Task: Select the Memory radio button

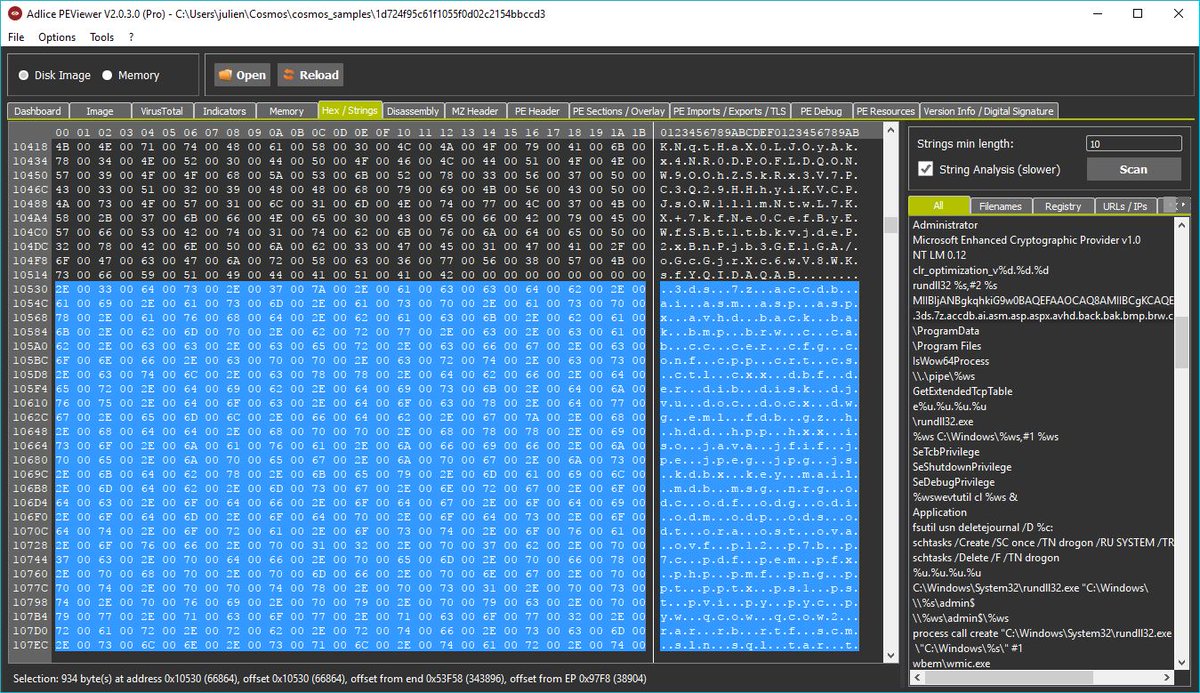Action: click(131, 75)
